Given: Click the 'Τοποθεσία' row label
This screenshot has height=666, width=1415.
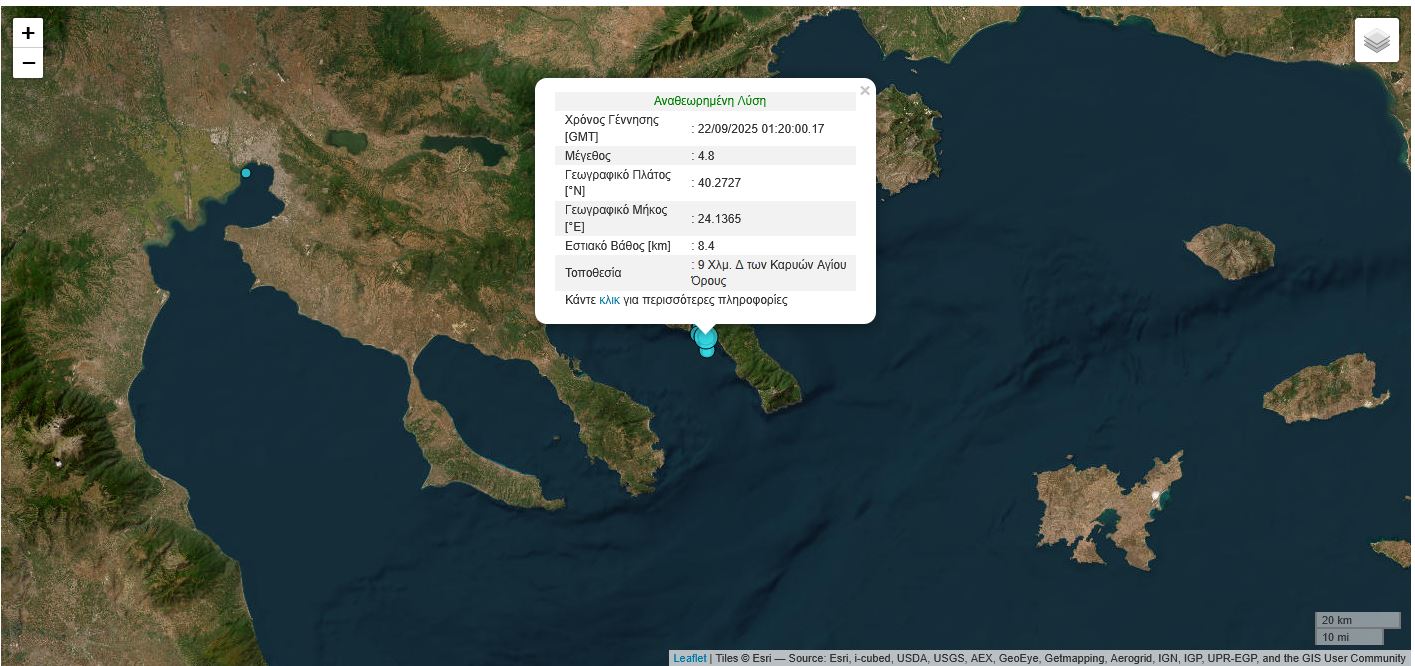Looking at the screenshot, I should (593, 273).
